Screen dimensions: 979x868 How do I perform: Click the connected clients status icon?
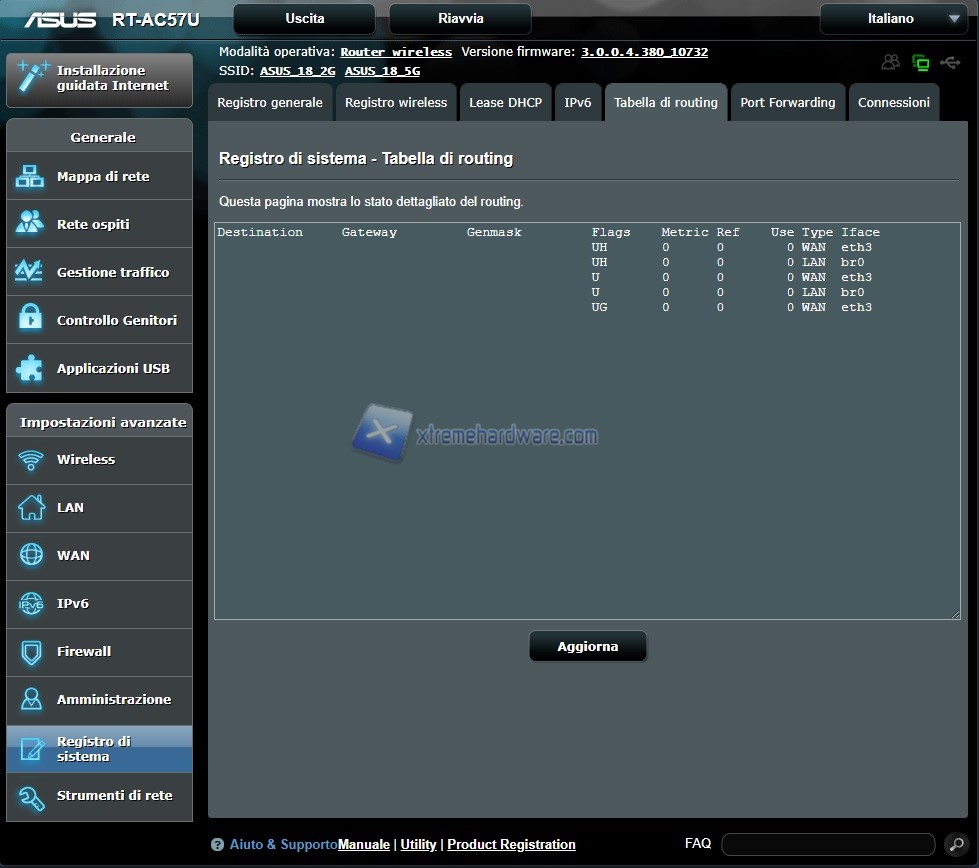click(x=890, y=63)
